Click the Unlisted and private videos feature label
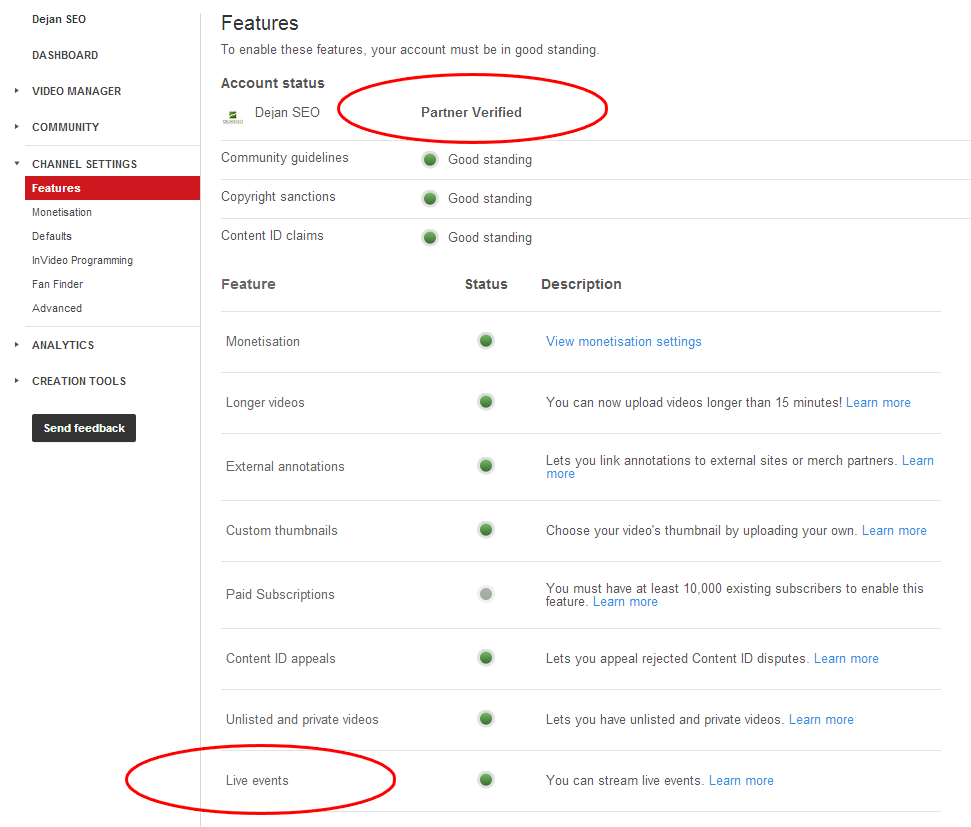Image resolution: width=971 pixels, height=827 pixels. click(x=302, y=719)
